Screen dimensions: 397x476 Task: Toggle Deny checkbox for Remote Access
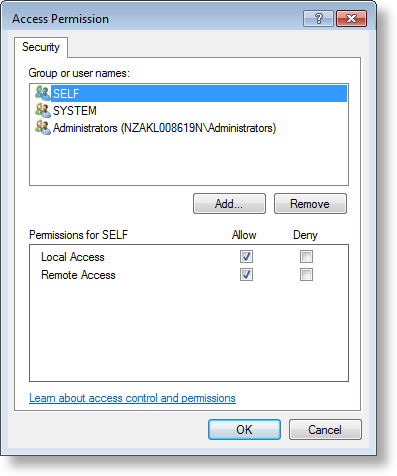click(x=306, y=275)
